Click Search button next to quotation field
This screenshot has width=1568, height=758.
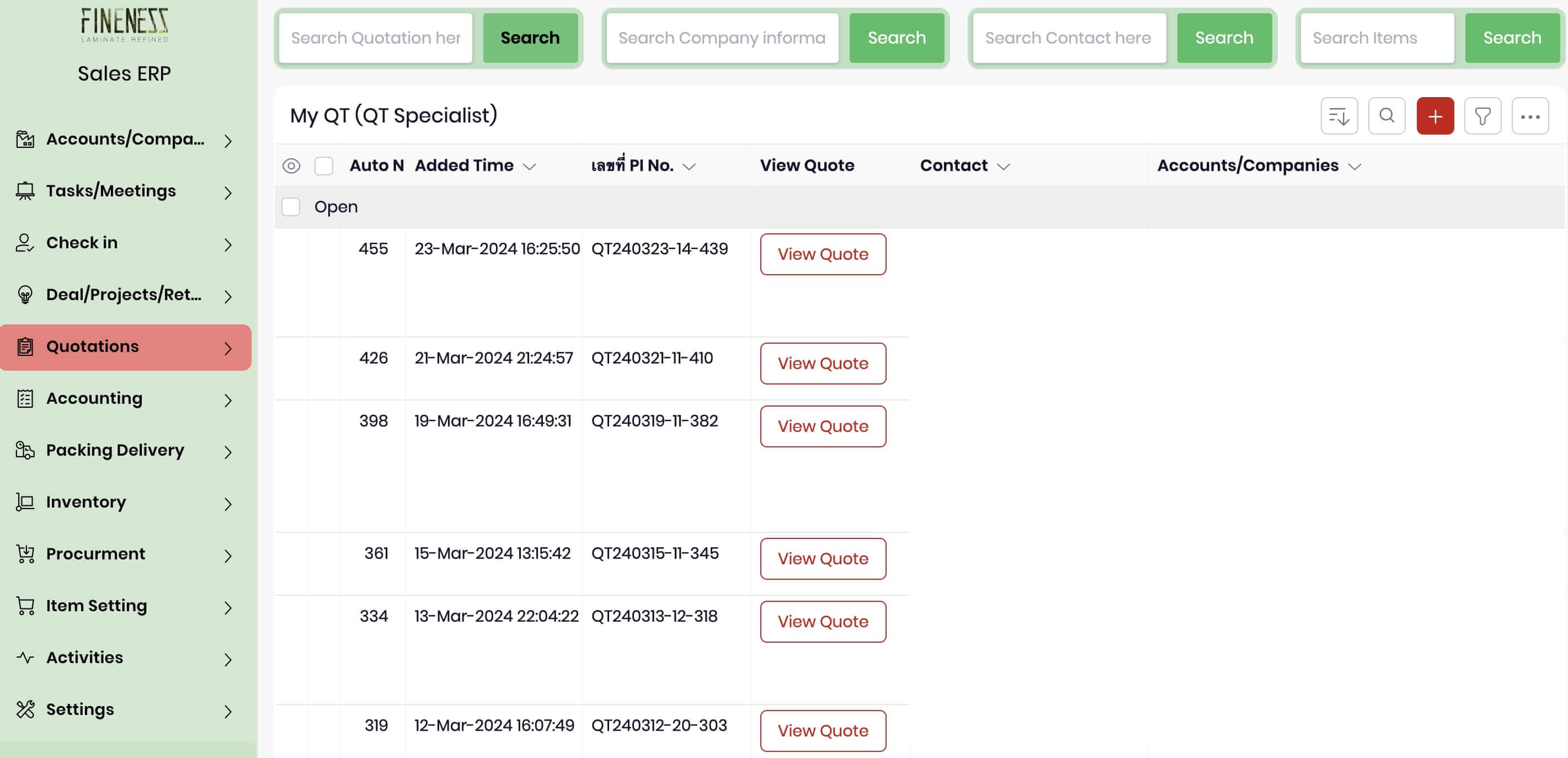530,38
